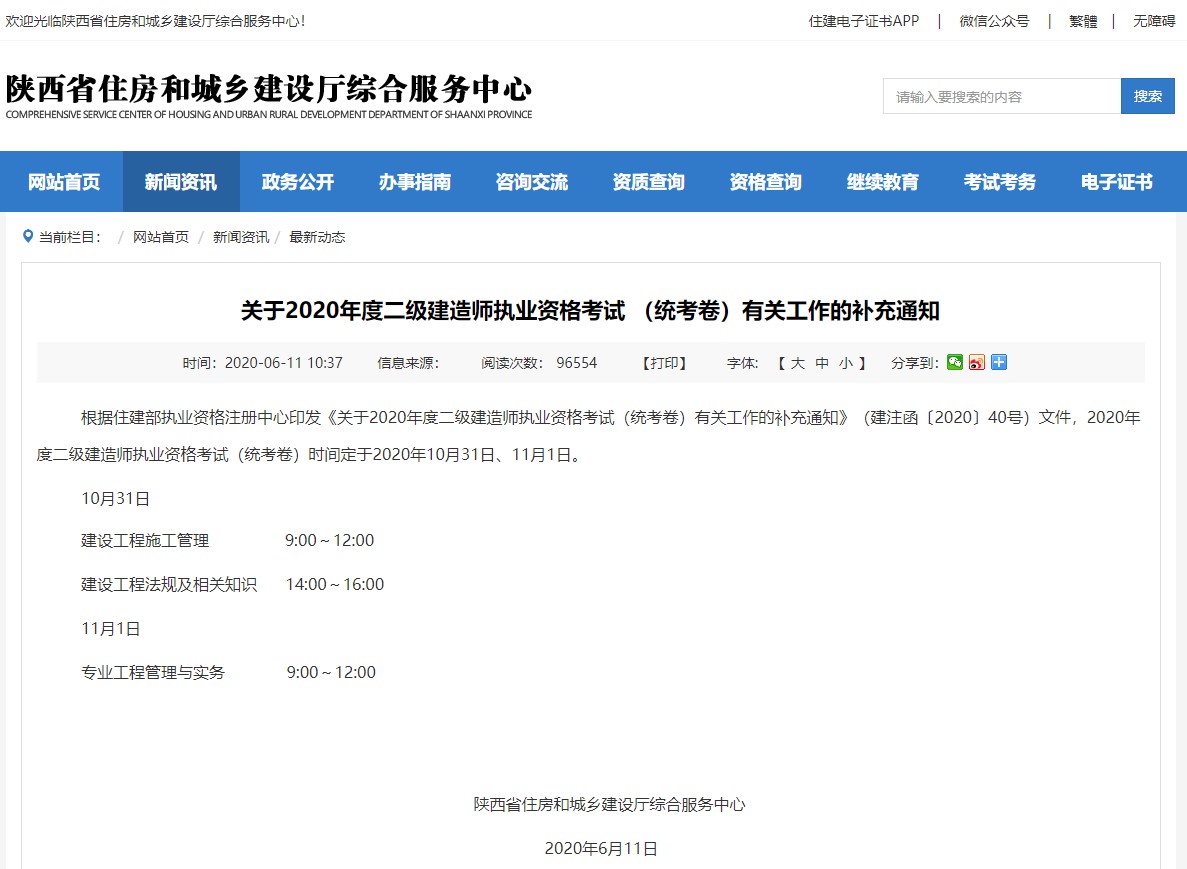Click the 搜索 search button

pyautogui.click(x=1147, y=96)
